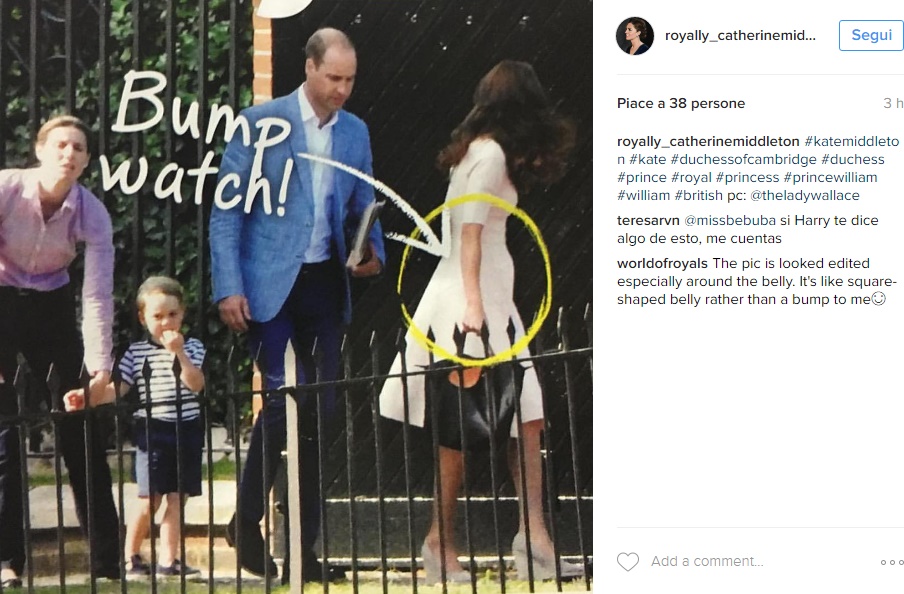
Task: Open royally_catherinemiddleton name in the caption
Action: click(708, 141)
